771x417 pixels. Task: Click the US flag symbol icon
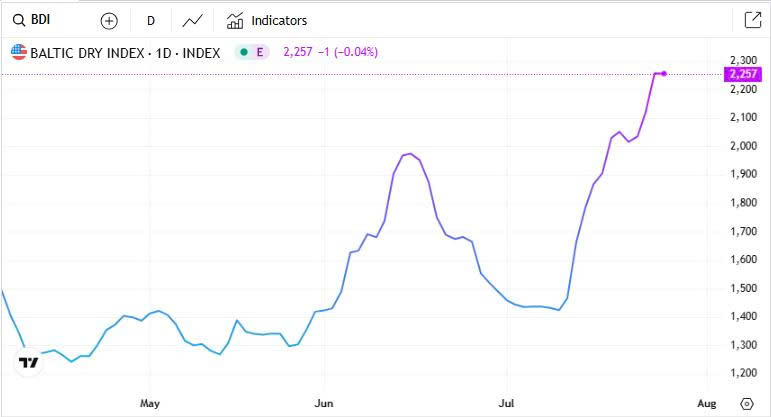click(x=19, y=52)
